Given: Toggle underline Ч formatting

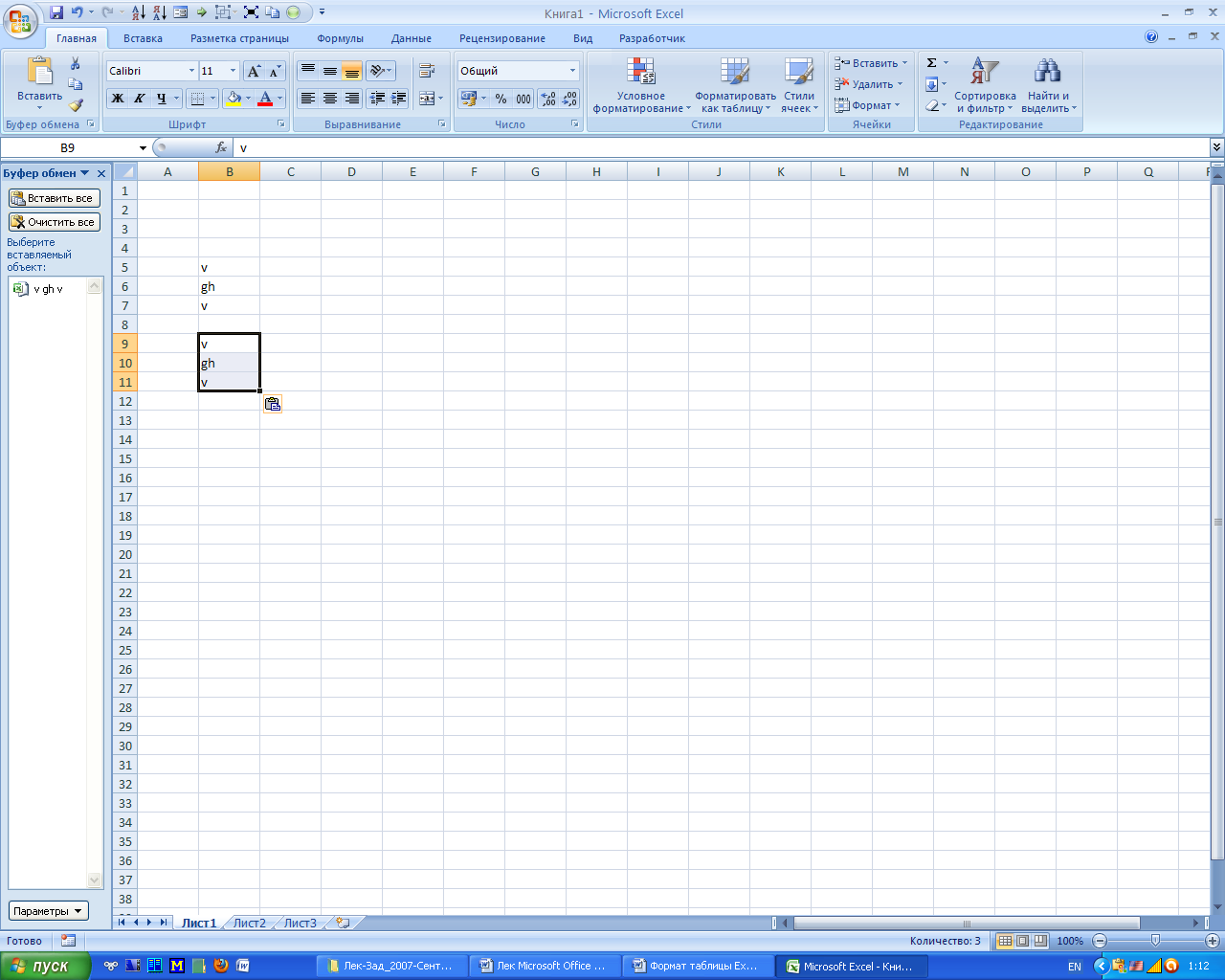Looking at the screenshot, I should click(161, 99).
